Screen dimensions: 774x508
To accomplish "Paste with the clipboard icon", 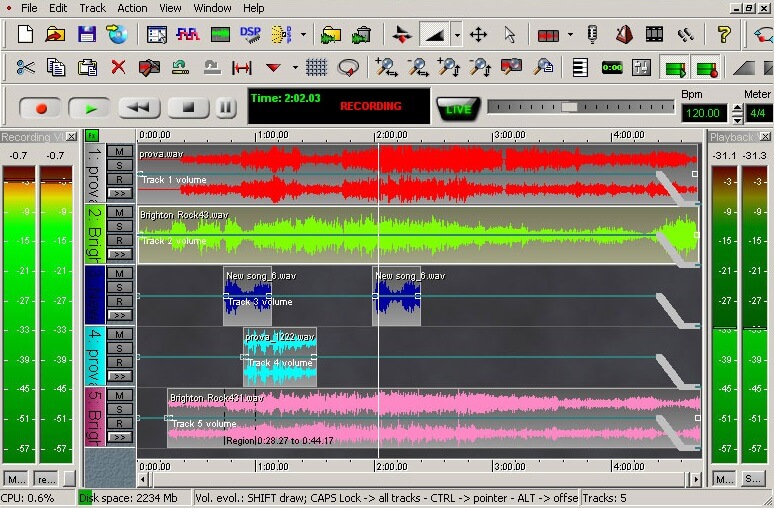I will point(87,67).
